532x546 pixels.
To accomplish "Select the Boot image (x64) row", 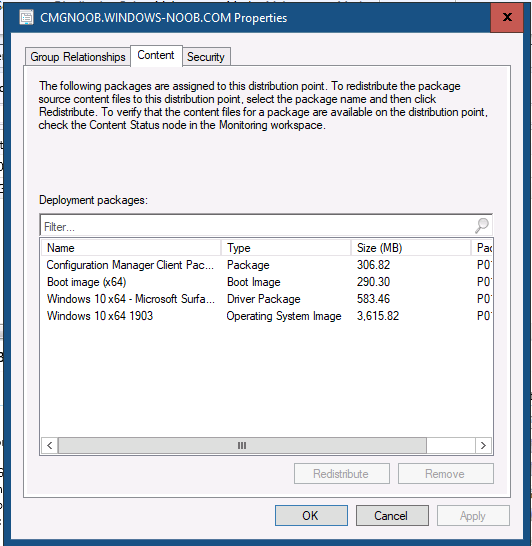I will [x=266, y=282].
